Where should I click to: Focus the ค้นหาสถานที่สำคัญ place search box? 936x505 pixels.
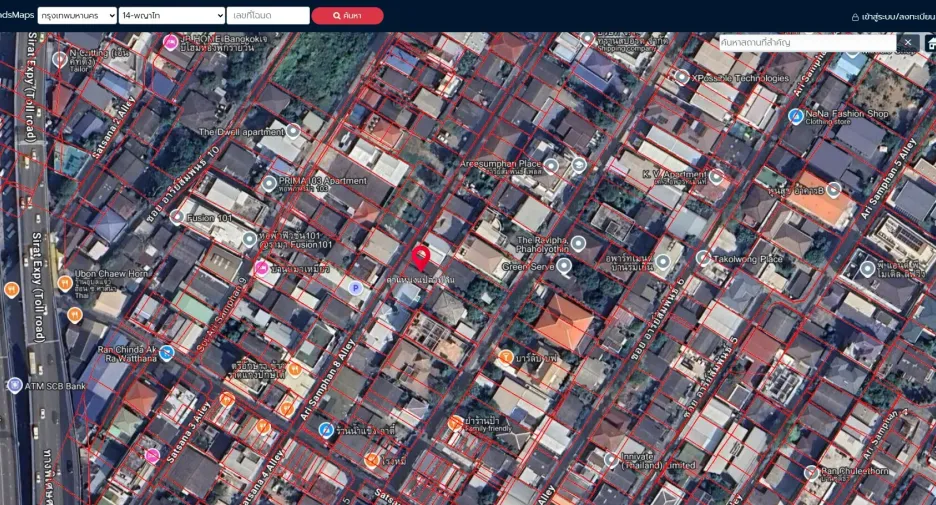[807, 42]
